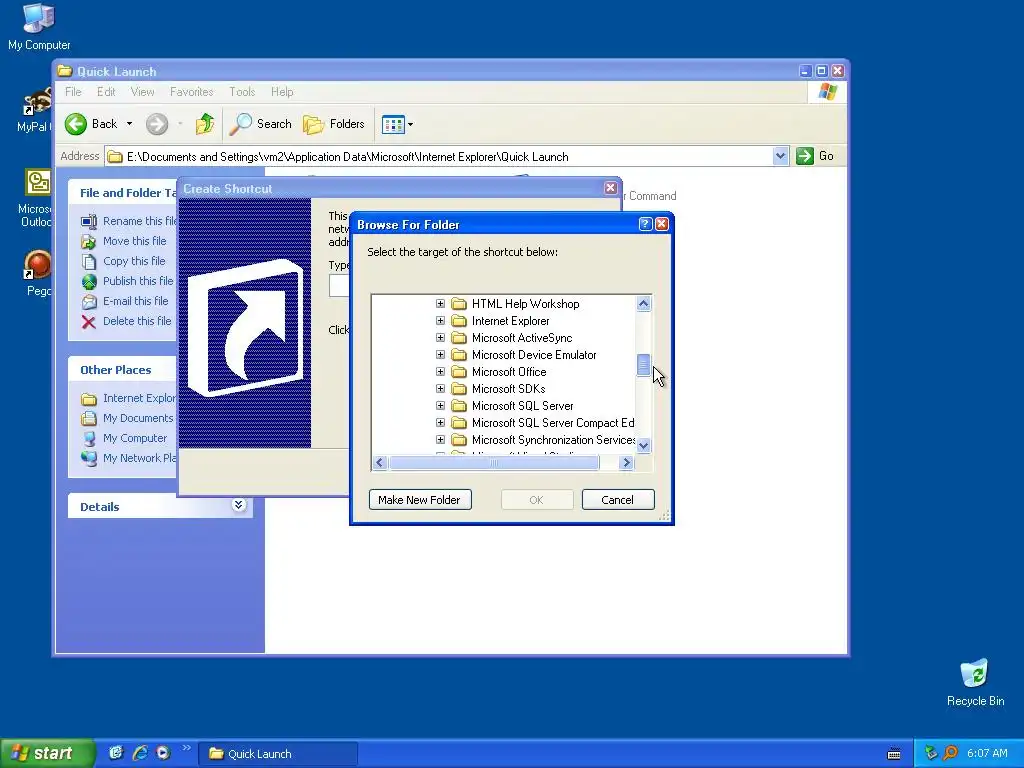Click the folder tree scroll up arrow
Screen dimensions: 1024x768
[x=643, y=304]
